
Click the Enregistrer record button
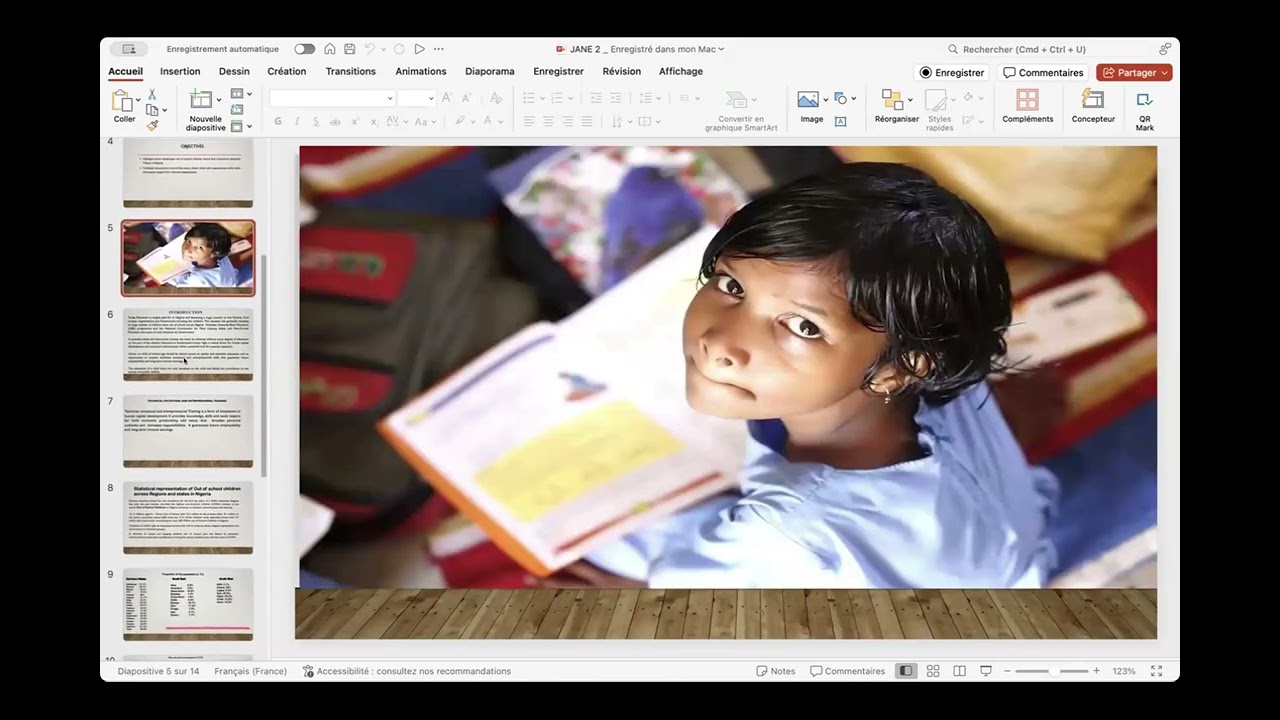coord(952,73)
